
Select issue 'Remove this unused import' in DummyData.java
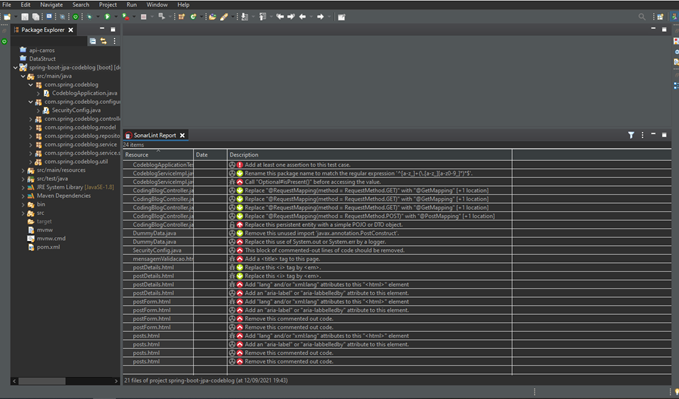tap(397, 234)
